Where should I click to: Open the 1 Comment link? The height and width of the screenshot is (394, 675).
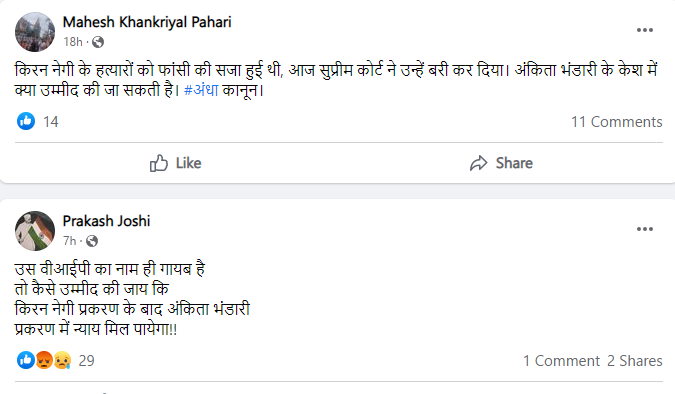point(561,361)
